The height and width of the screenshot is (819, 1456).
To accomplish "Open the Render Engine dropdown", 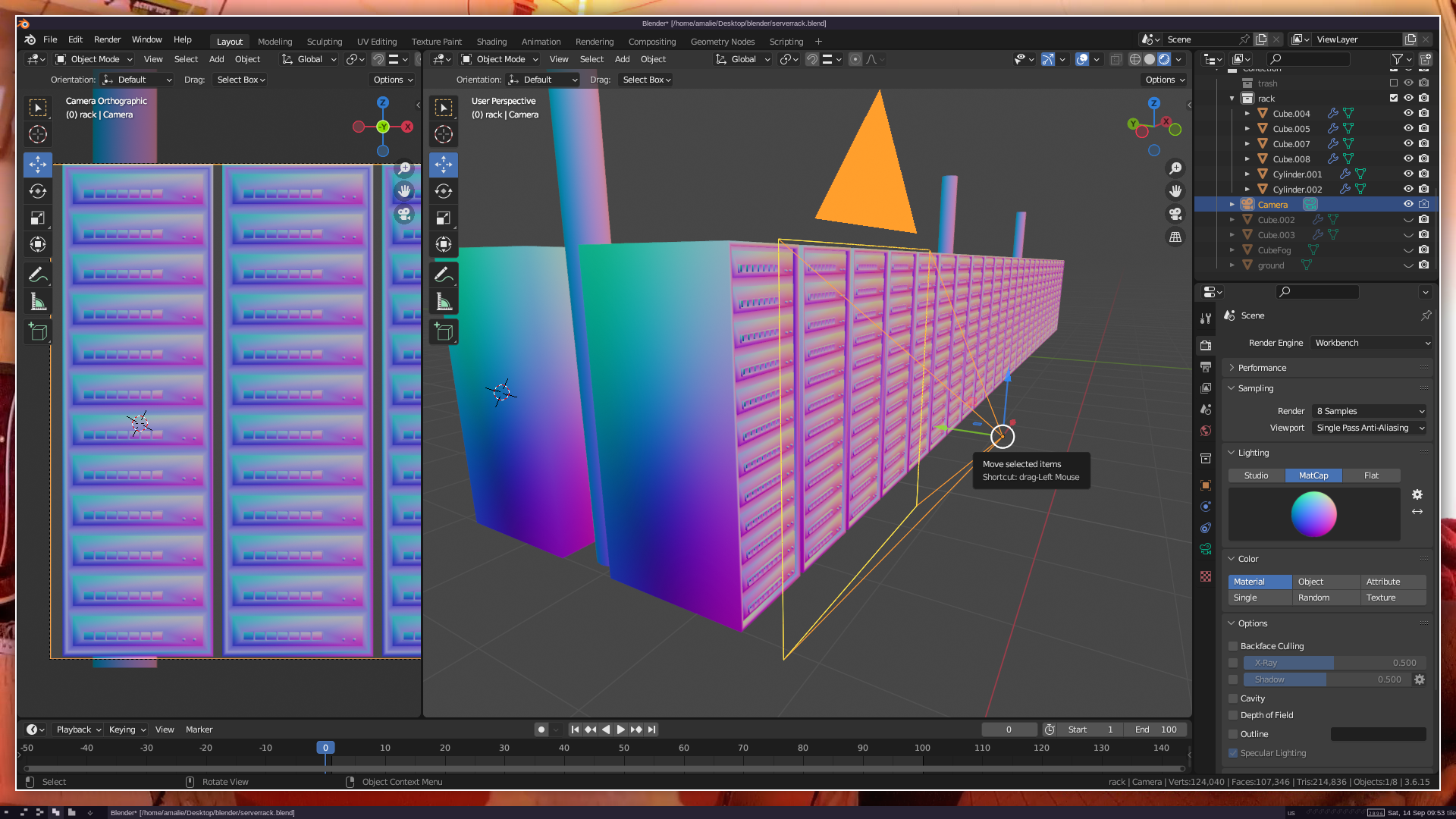I will pos(1372,343).
